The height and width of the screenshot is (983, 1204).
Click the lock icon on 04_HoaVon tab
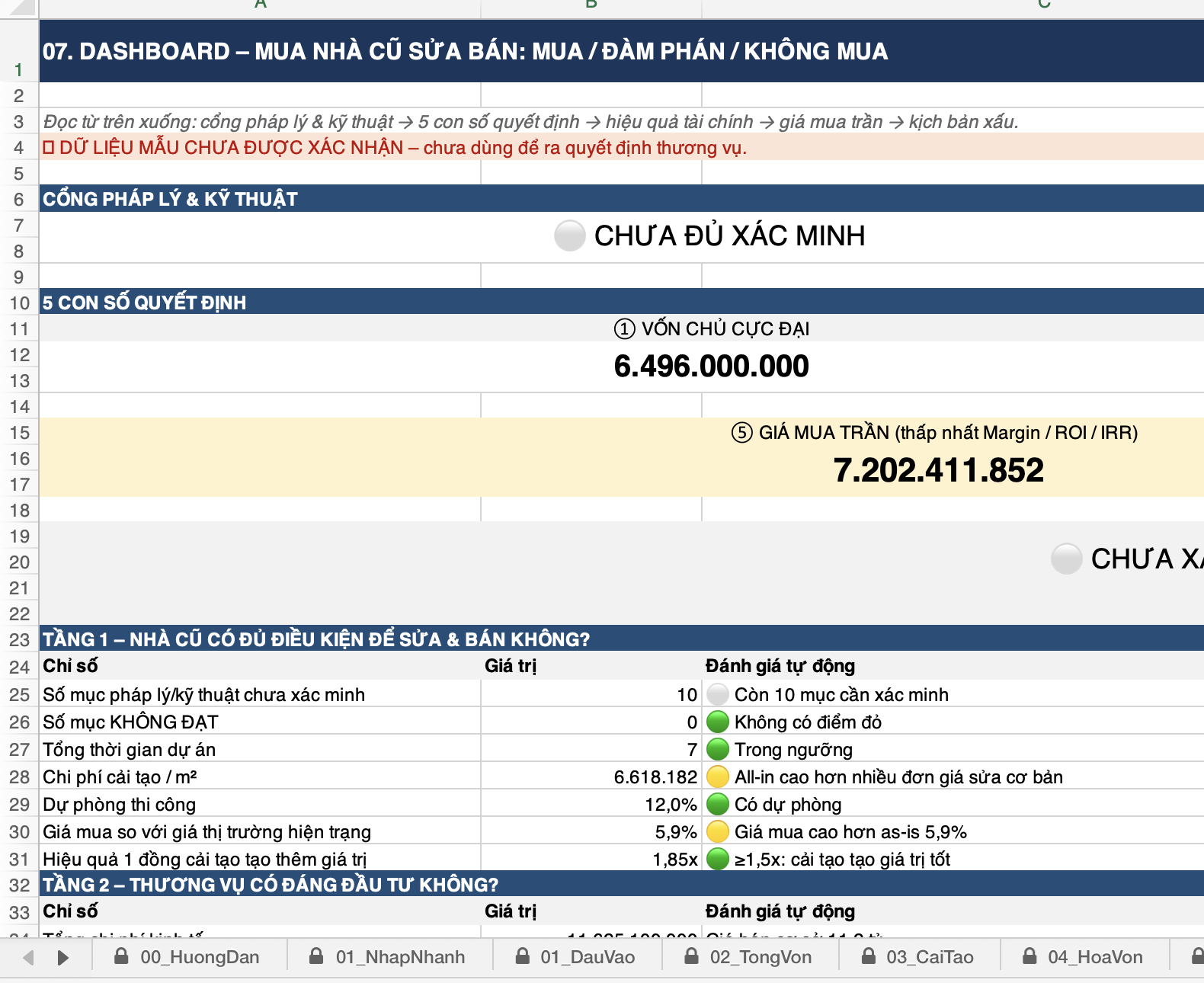click(1030, 956)
